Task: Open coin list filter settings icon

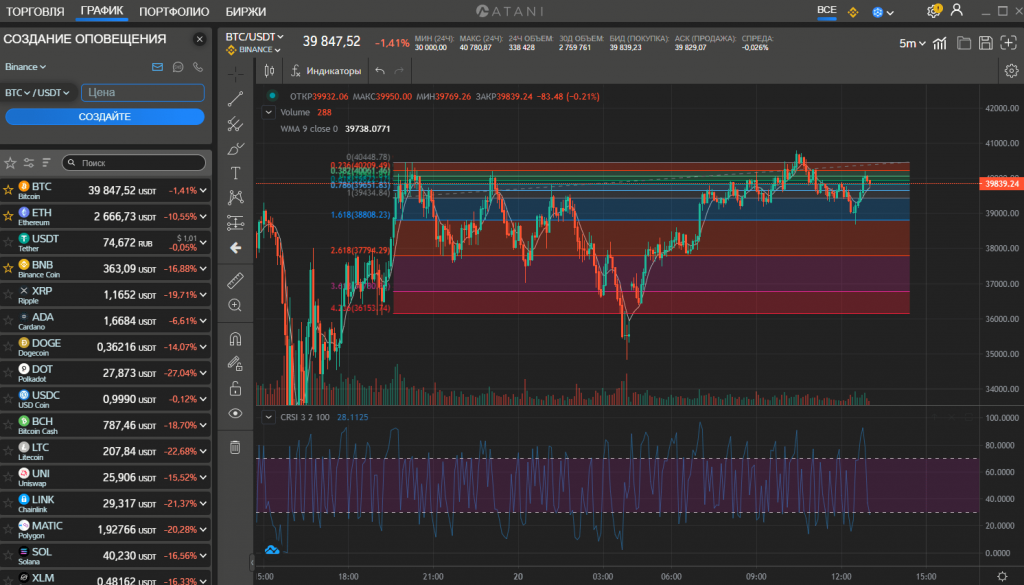Action: pyautogui.click(x=29, y=163)
